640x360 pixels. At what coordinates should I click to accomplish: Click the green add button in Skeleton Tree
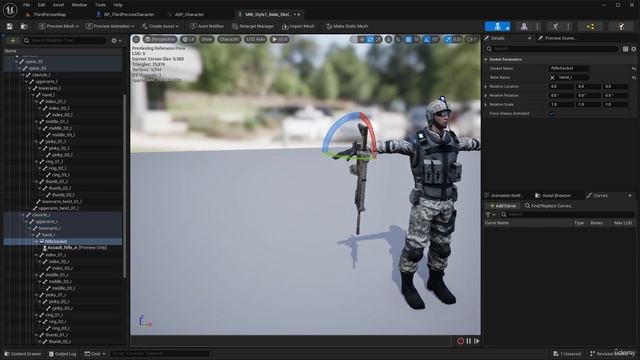[13, 40]
